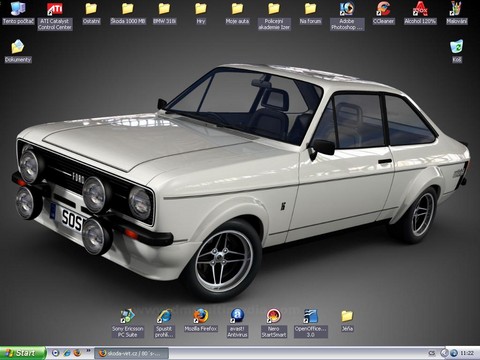Select the Adobe Photoshop shortcut
This screenshot has width=480, height=360.
point(347,16)
